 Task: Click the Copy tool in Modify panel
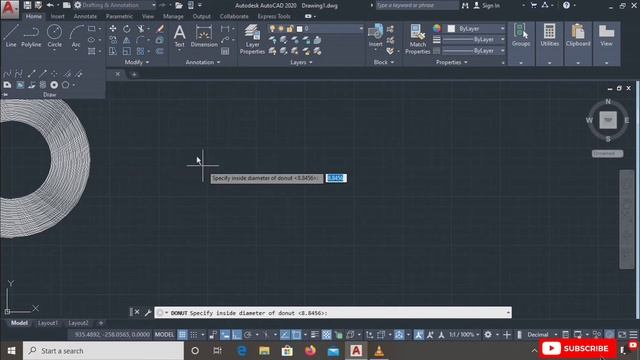(113, 40)
